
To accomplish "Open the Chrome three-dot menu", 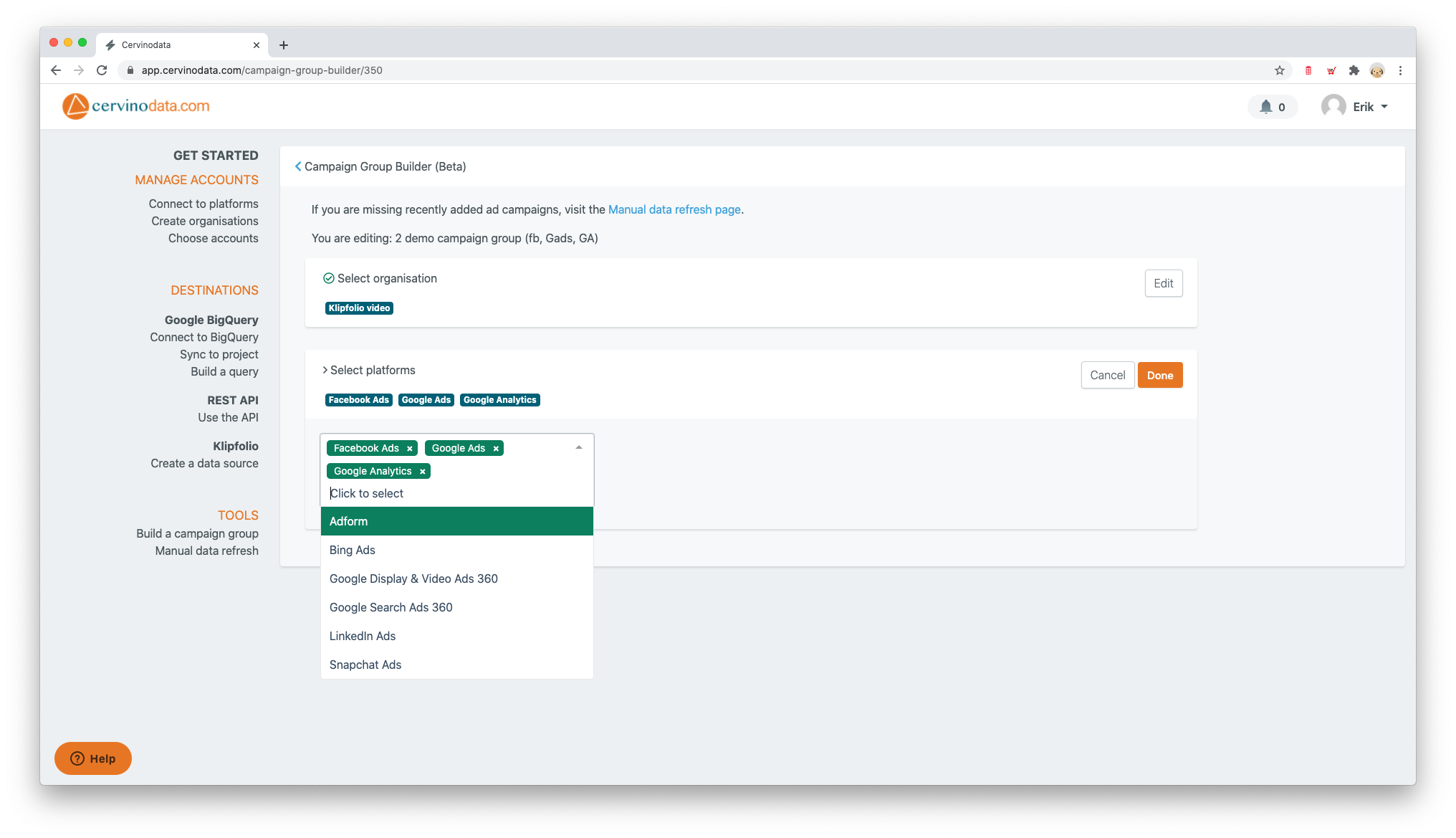I will point(1401,70).
